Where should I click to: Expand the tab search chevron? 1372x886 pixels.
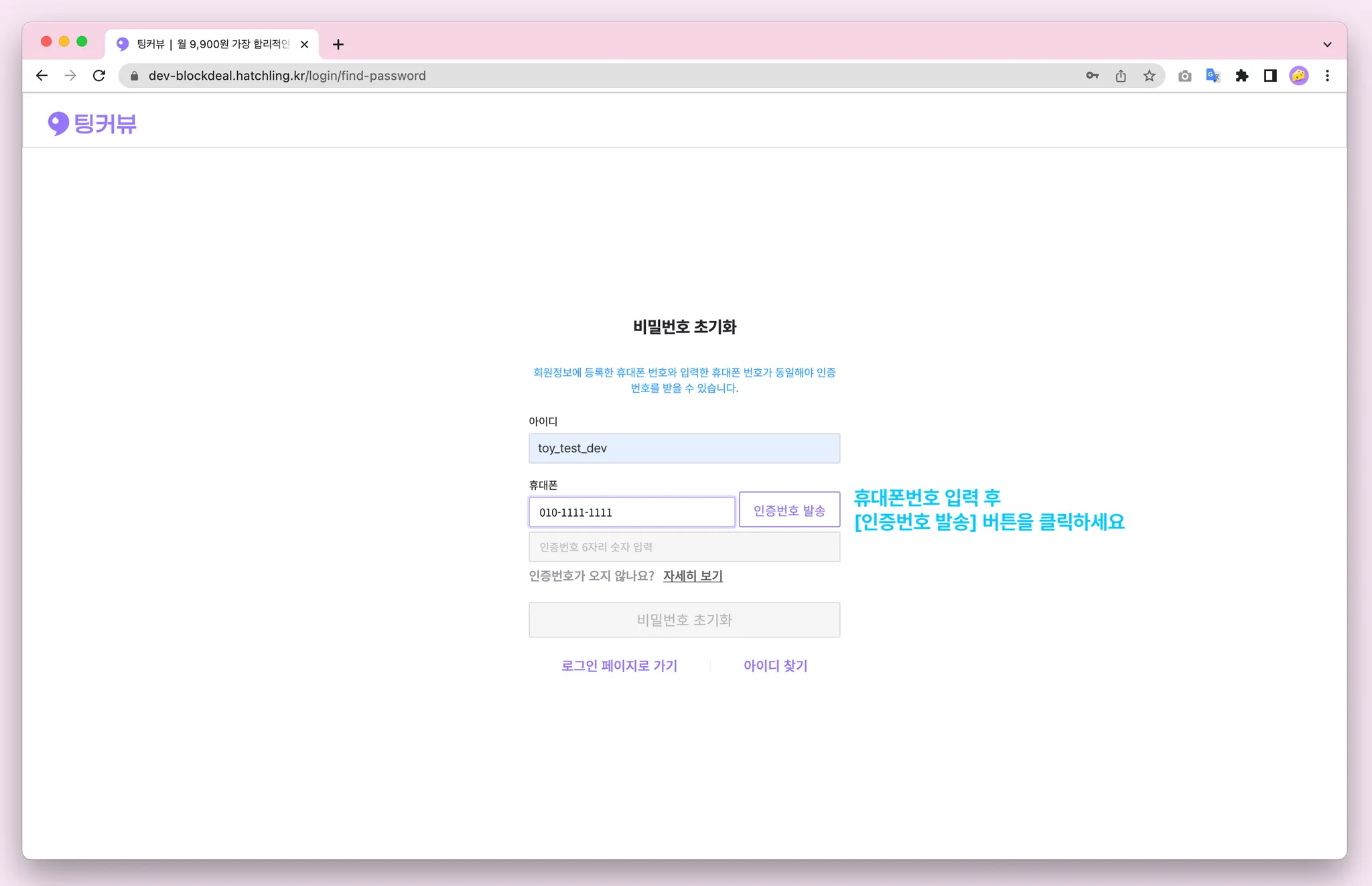click(x=1327, y=44)
